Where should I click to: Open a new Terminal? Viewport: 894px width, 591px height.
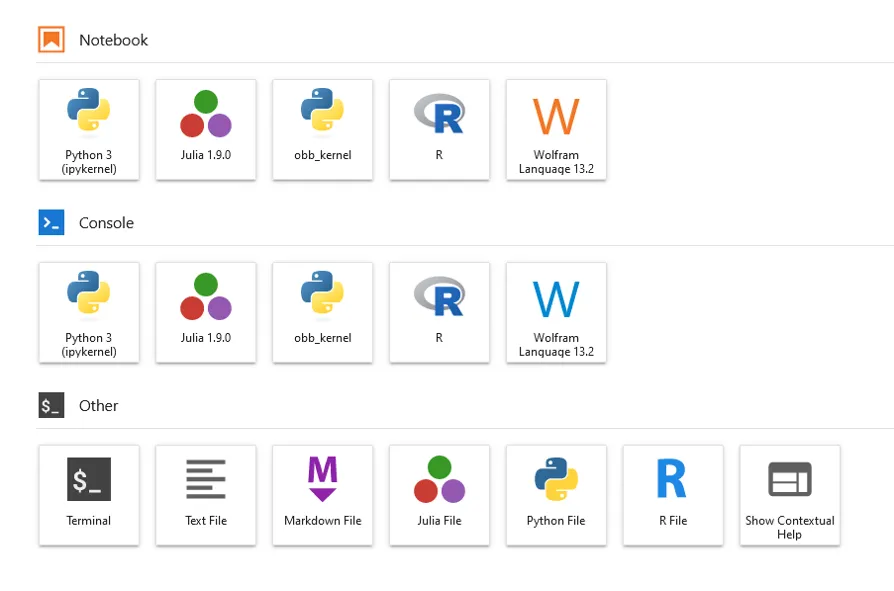89,496
